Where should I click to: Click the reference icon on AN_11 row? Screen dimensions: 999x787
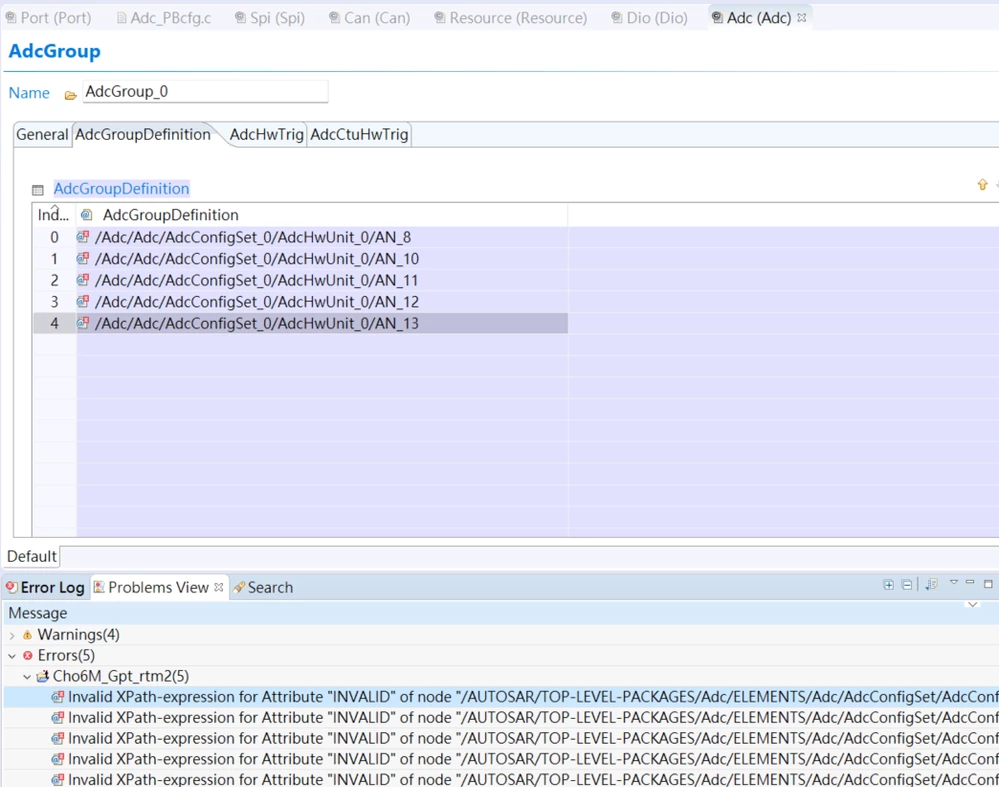83,280
